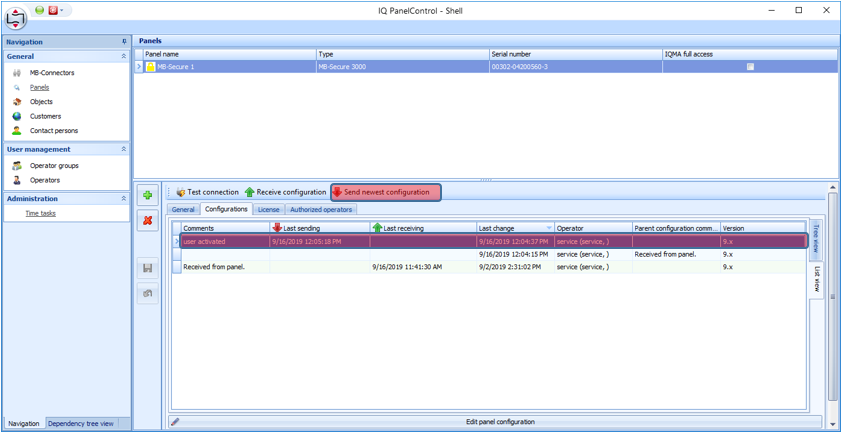The height and width of the screenshot is (434, 843).
Task: Click the 9/16/2019 12:05:18 PM last sending cell
Action: [319, 241]
